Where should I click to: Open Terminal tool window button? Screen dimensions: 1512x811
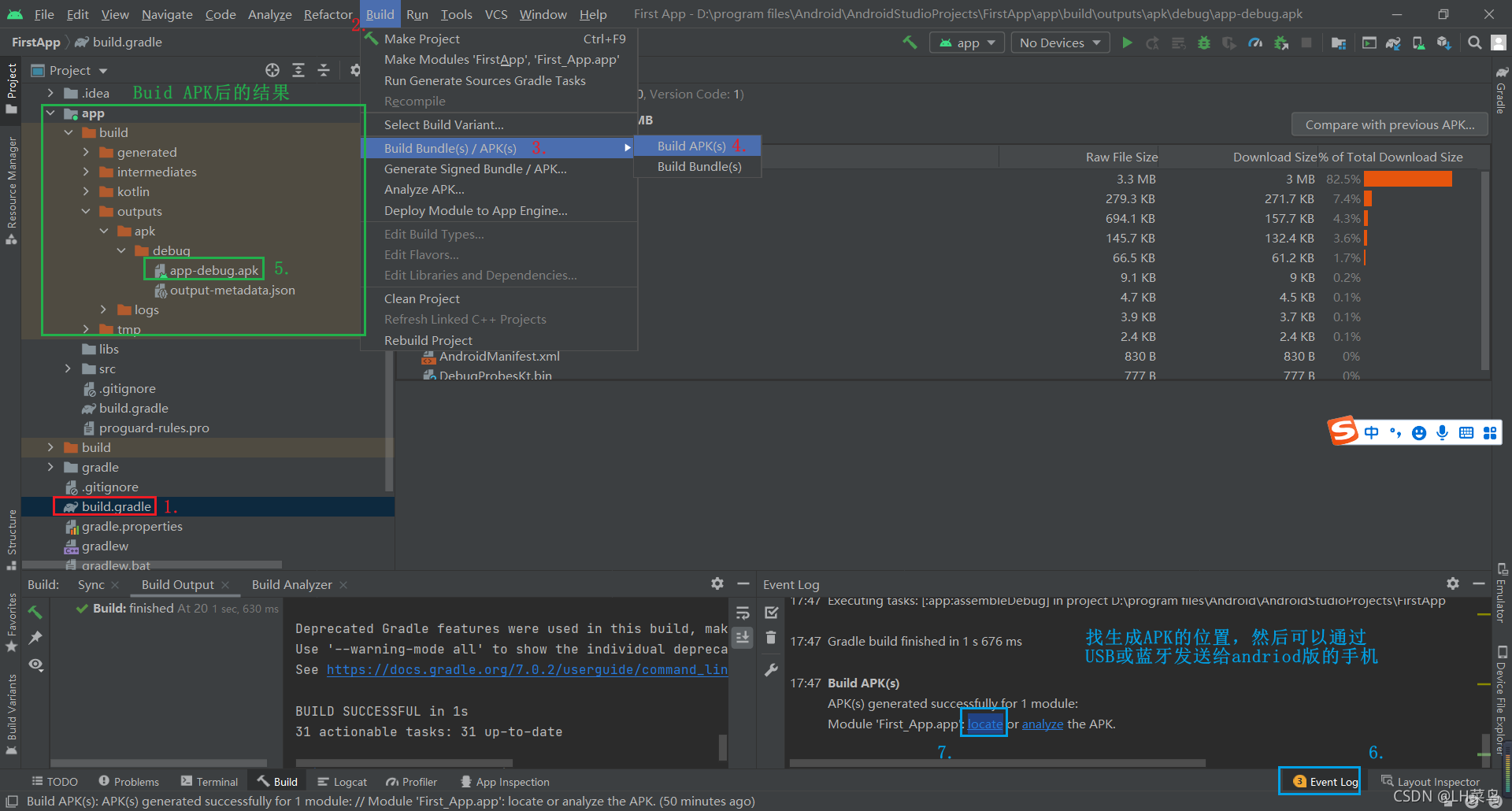tap(209, 781)
